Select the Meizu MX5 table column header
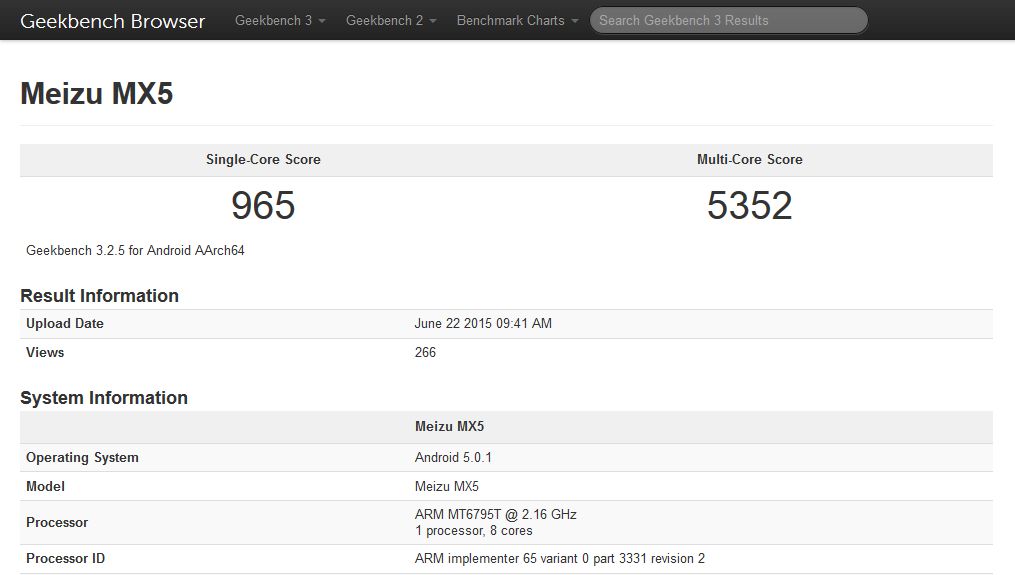Screen dimensions: 1015x575 point(449,427)
